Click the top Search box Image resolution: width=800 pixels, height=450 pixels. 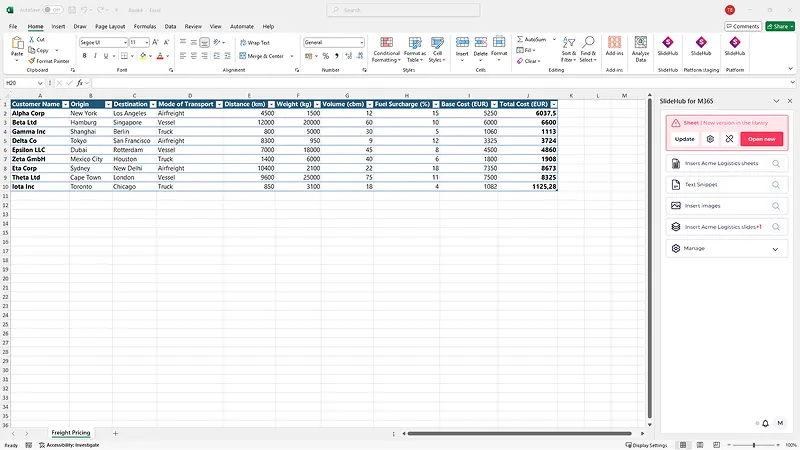[403, 10]
